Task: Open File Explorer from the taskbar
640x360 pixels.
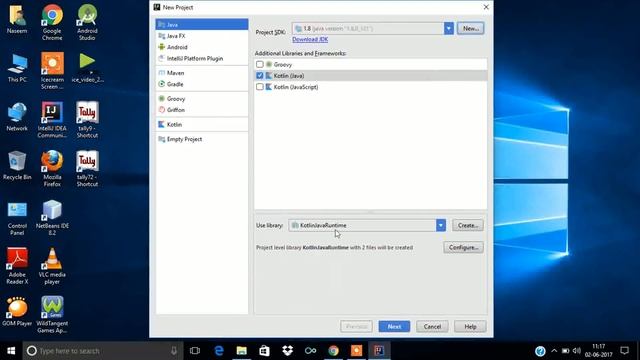Action: [x=242, y=351]
